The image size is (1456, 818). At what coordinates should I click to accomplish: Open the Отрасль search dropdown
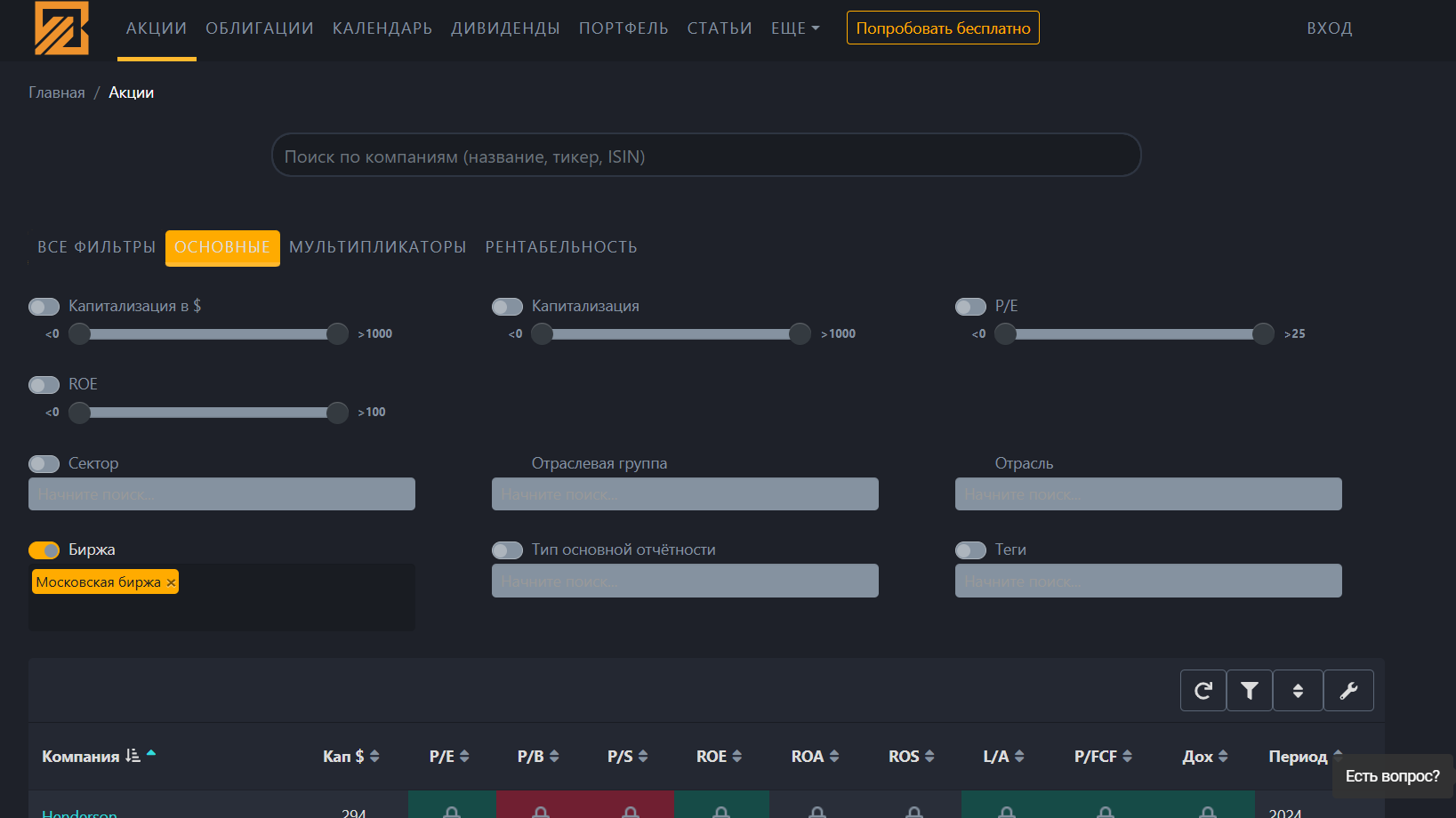(1148, 494)
